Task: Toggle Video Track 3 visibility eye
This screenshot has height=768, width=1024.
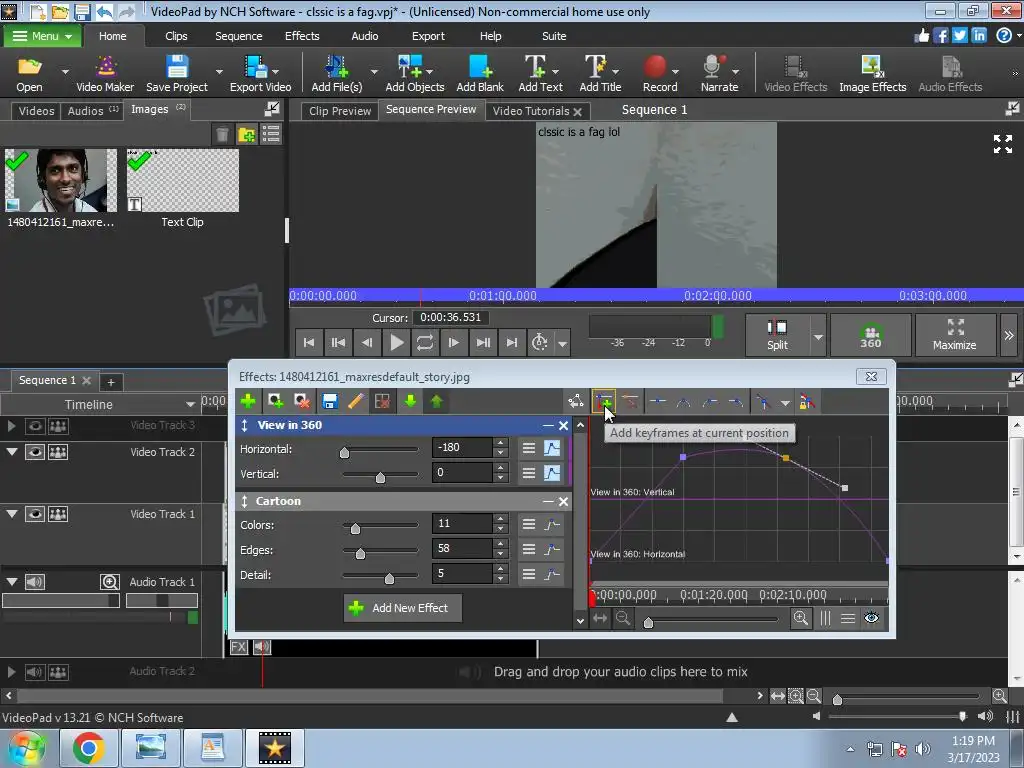Action: (35, 426)
